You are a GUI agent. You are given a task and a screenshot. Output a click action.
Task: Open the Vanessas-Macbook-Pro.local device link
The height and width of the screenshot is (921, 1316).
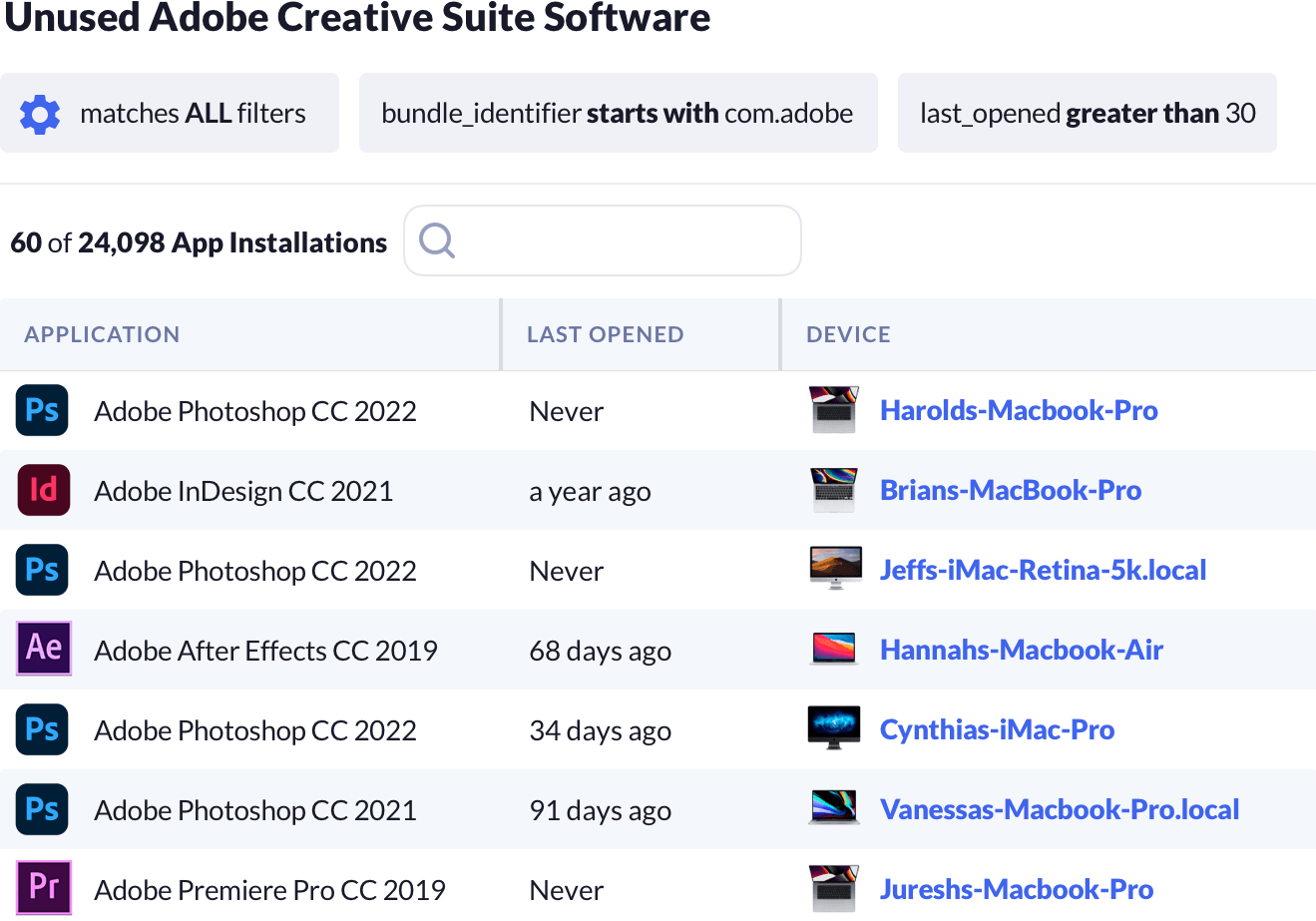click(1059, 809)
